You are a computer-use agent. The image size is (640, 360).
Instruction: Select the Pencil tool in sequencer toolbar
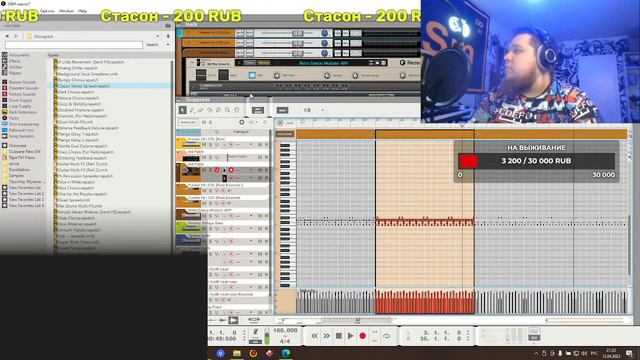click(191, 110)
